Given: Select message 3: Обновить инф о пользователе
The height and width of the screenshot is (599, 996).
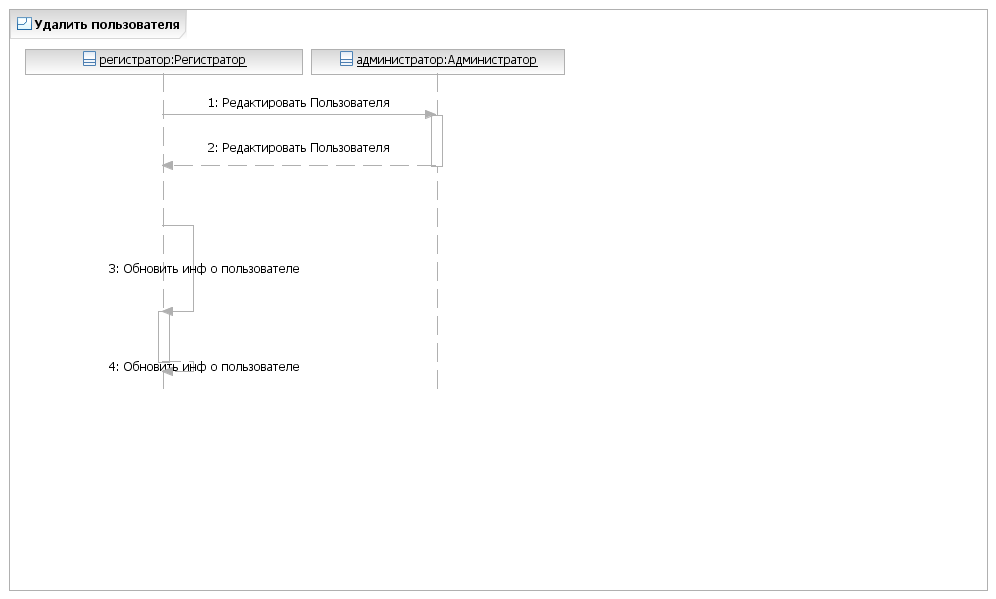Looking at the screenshot, I should (x=204, y=269).
